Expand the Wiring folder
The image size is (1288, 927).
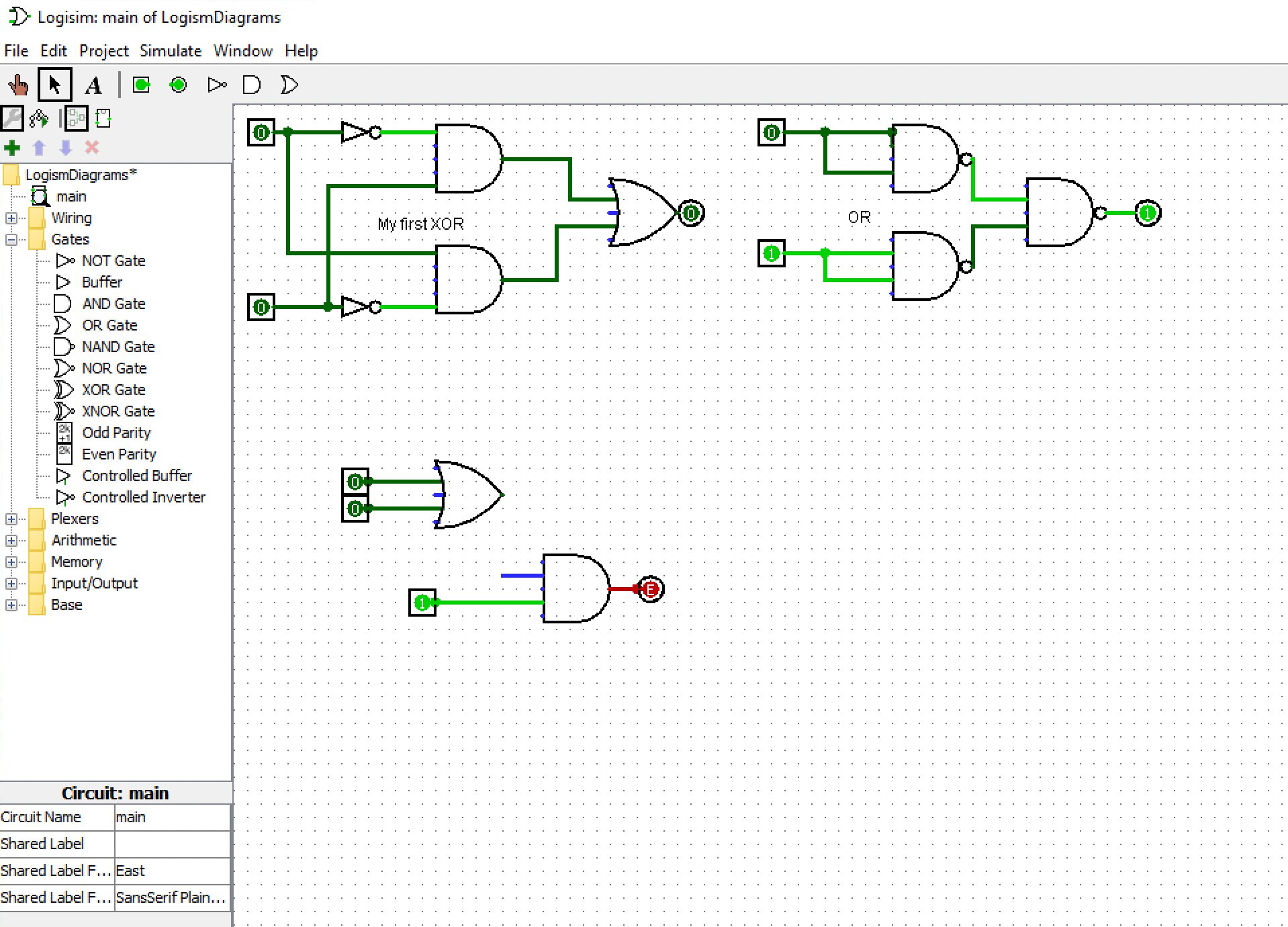11,218
